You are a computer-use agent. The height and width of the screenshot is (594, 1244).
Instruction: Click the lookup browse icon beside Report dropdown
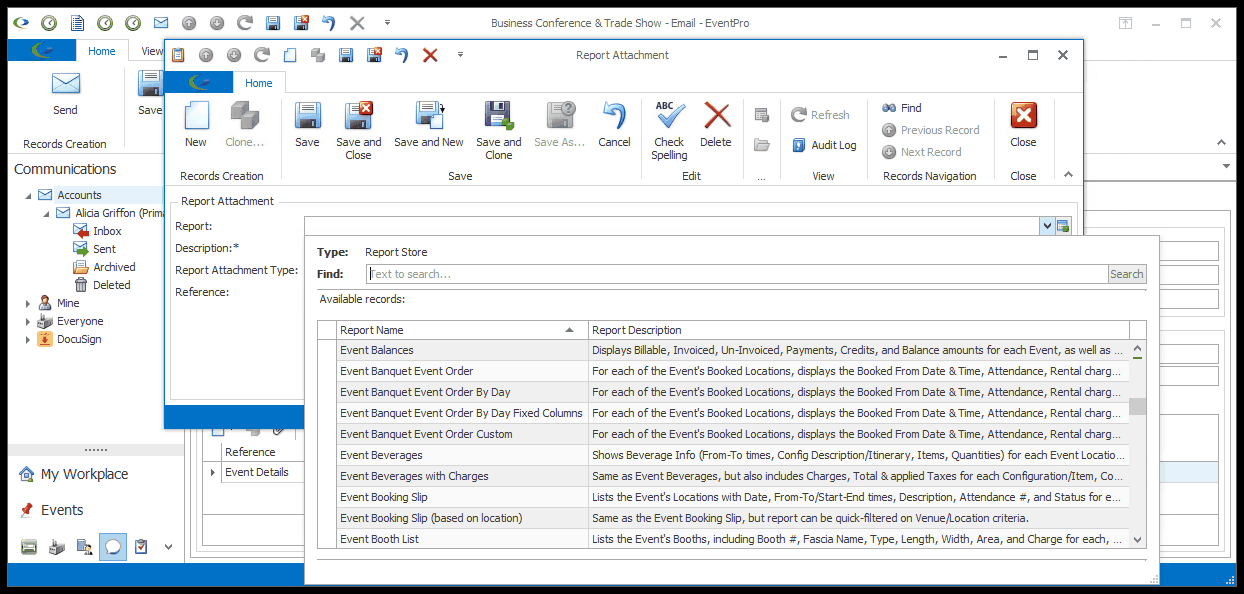pos(1063,226)
